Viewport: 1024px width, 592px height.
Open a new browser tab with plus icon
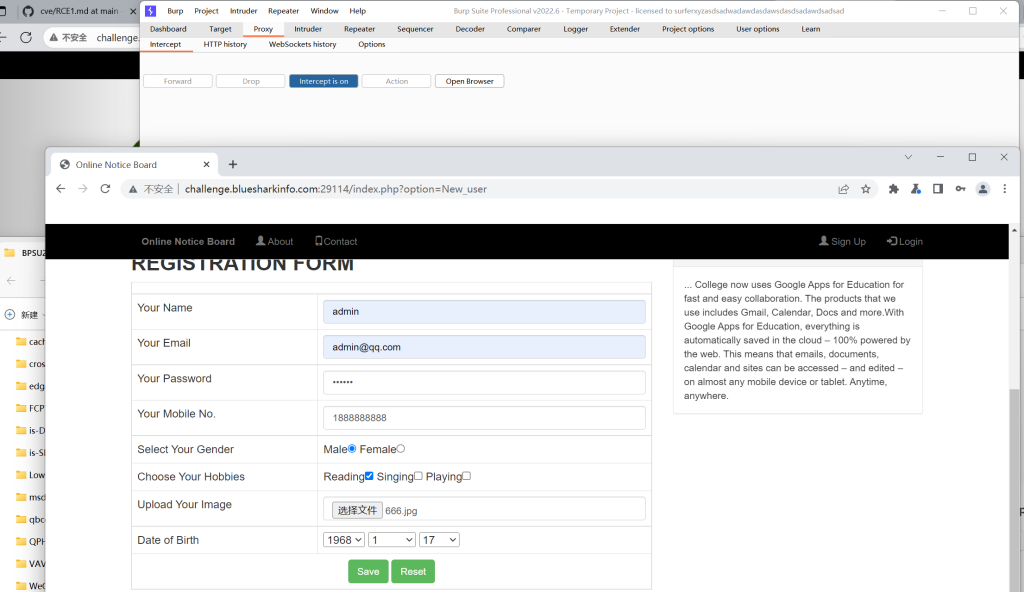(x=233, y=165)
